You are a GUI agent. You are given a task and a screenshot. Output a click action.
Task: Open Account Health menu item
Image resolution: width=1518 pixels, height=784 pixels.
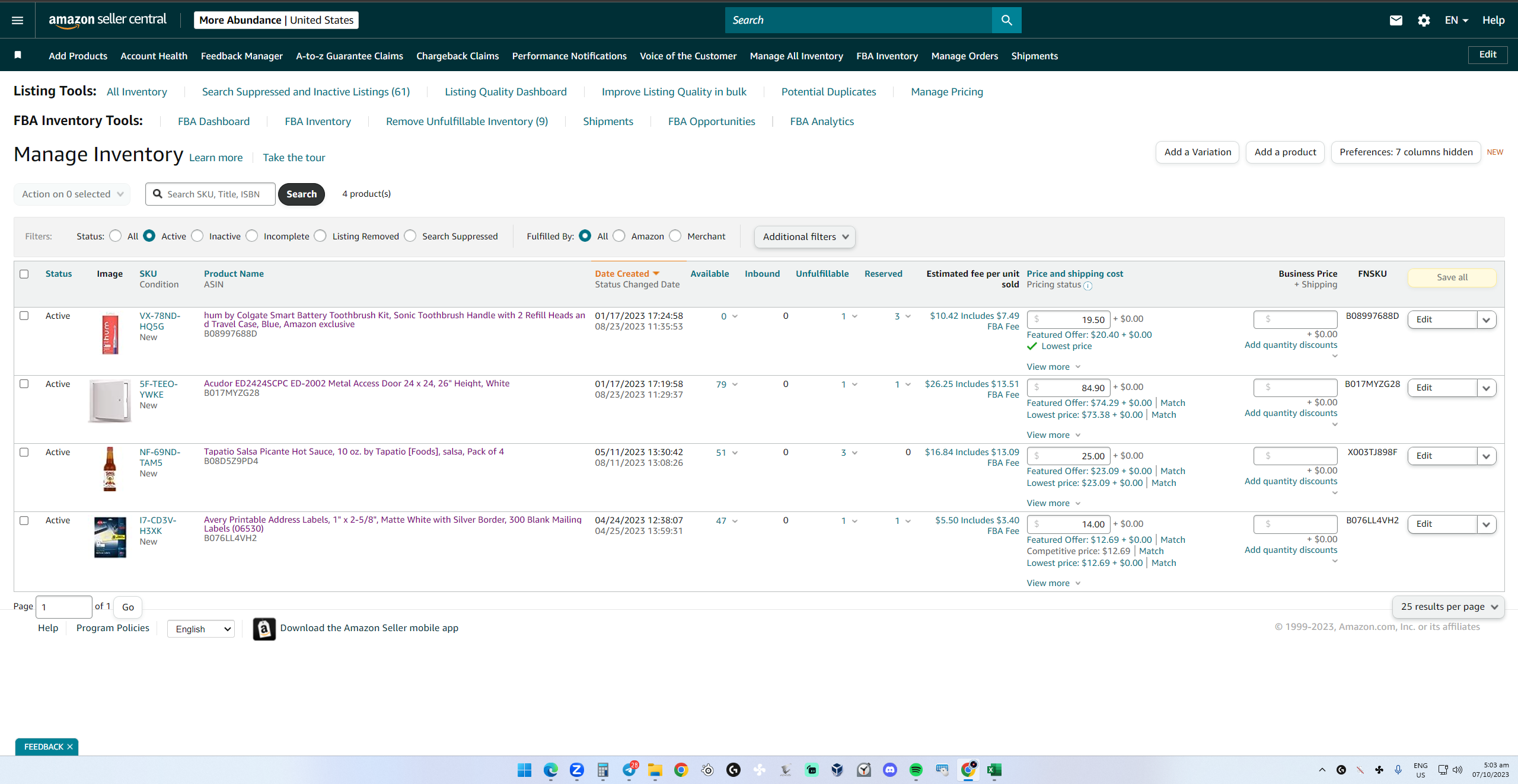(154, 56)
